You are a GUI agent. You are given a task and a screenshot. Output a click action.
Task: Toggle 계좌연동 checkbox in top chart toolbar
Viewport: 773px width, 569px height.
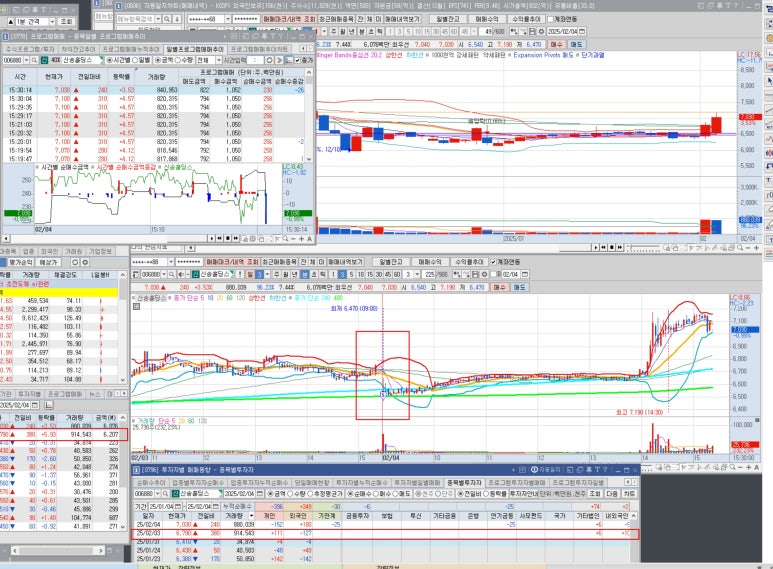click(551, 19)
